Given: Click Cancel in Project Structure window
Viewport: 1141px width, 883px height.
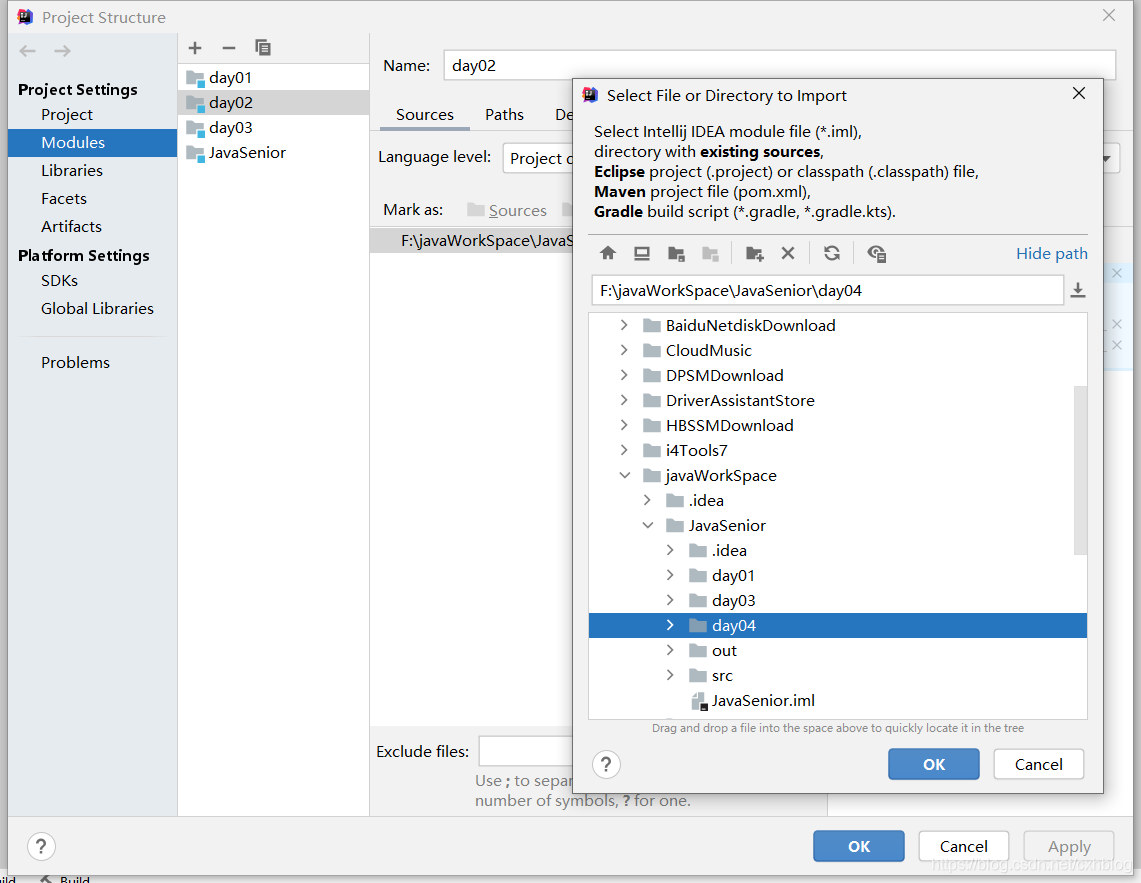Looking at the screenshot, I should coord(963,847).
